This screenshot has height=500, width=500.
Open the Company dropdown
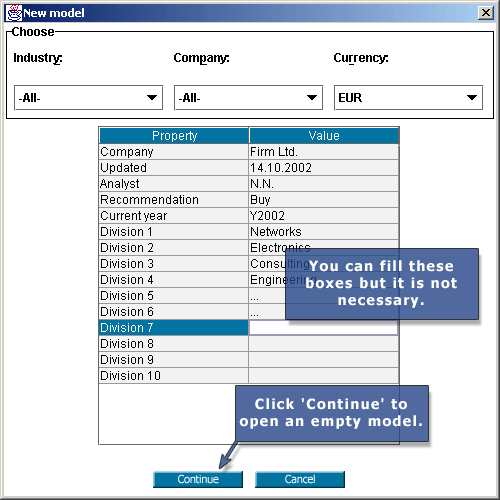click(x=248, y=98)
